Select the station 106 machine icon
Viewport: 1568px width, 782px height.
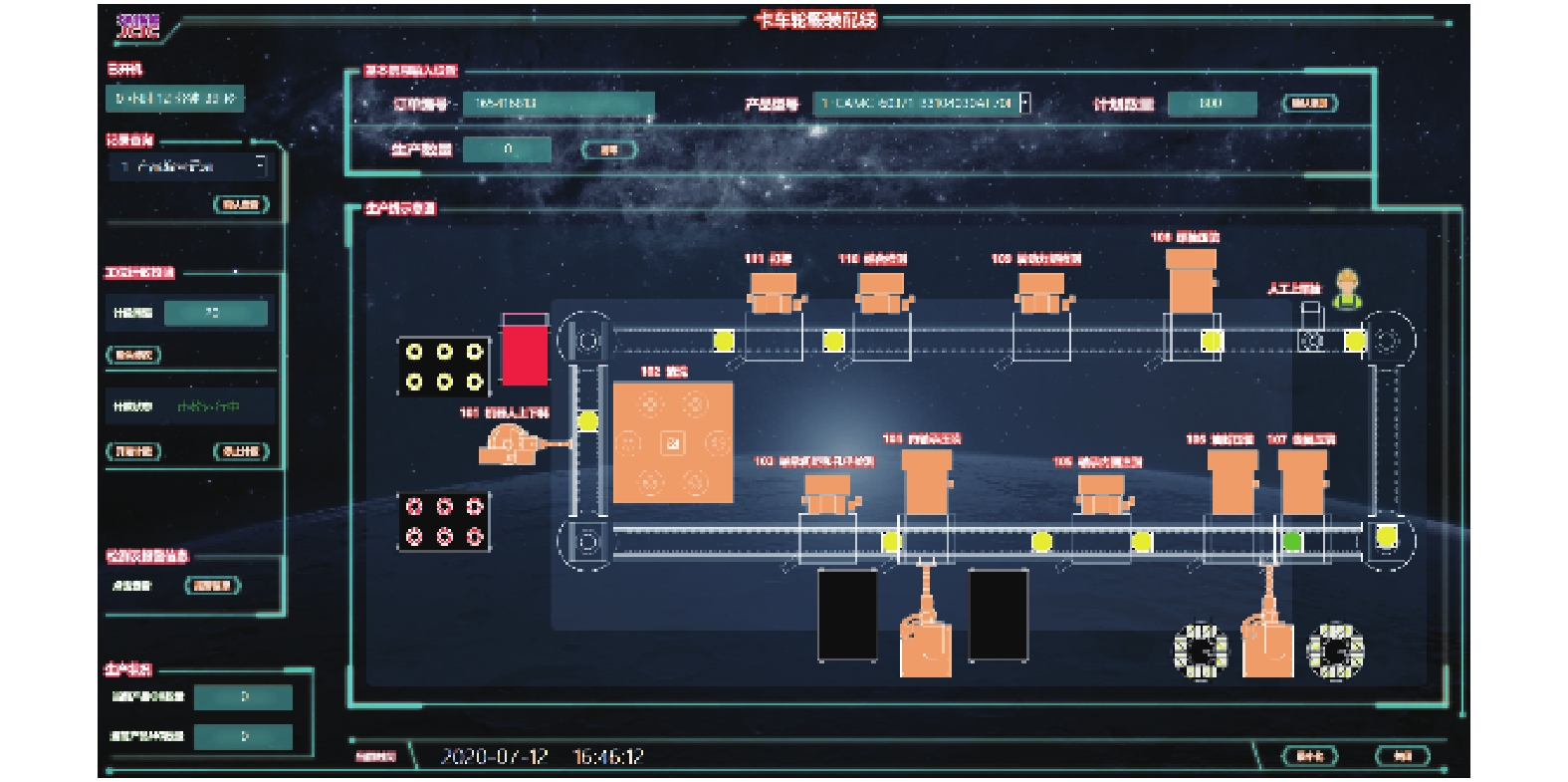pos(1232,483)
